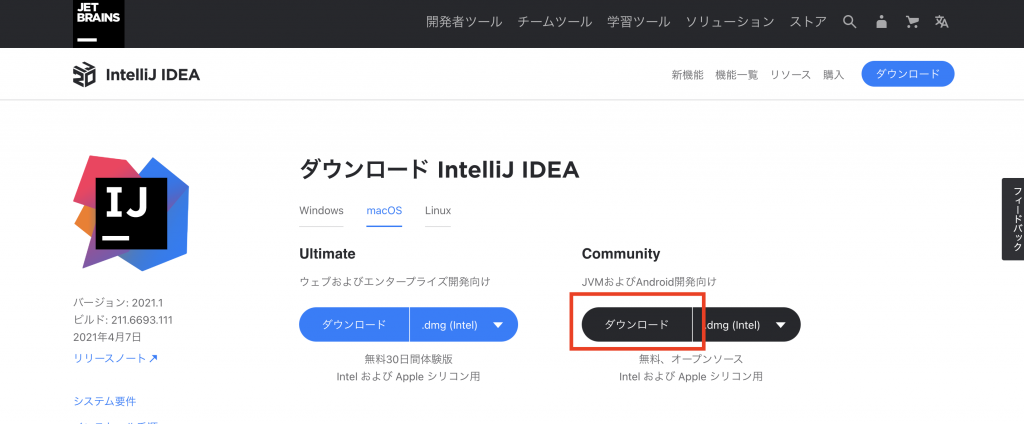Open the フィードバック side tab

(x=1013, y=219)
